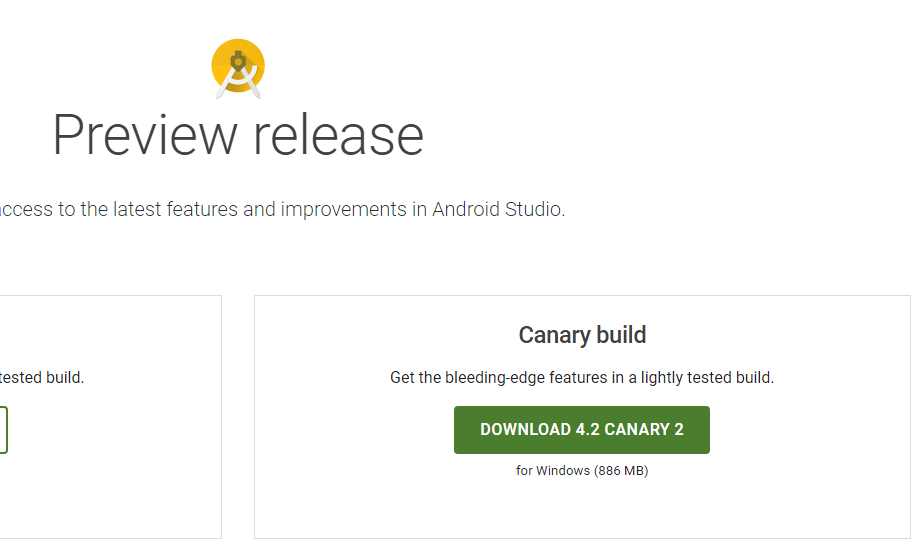Click the word 'DOWNLOAD' on green button
Viewport: 917px width, 548px height.
click(x=525, y=430)
